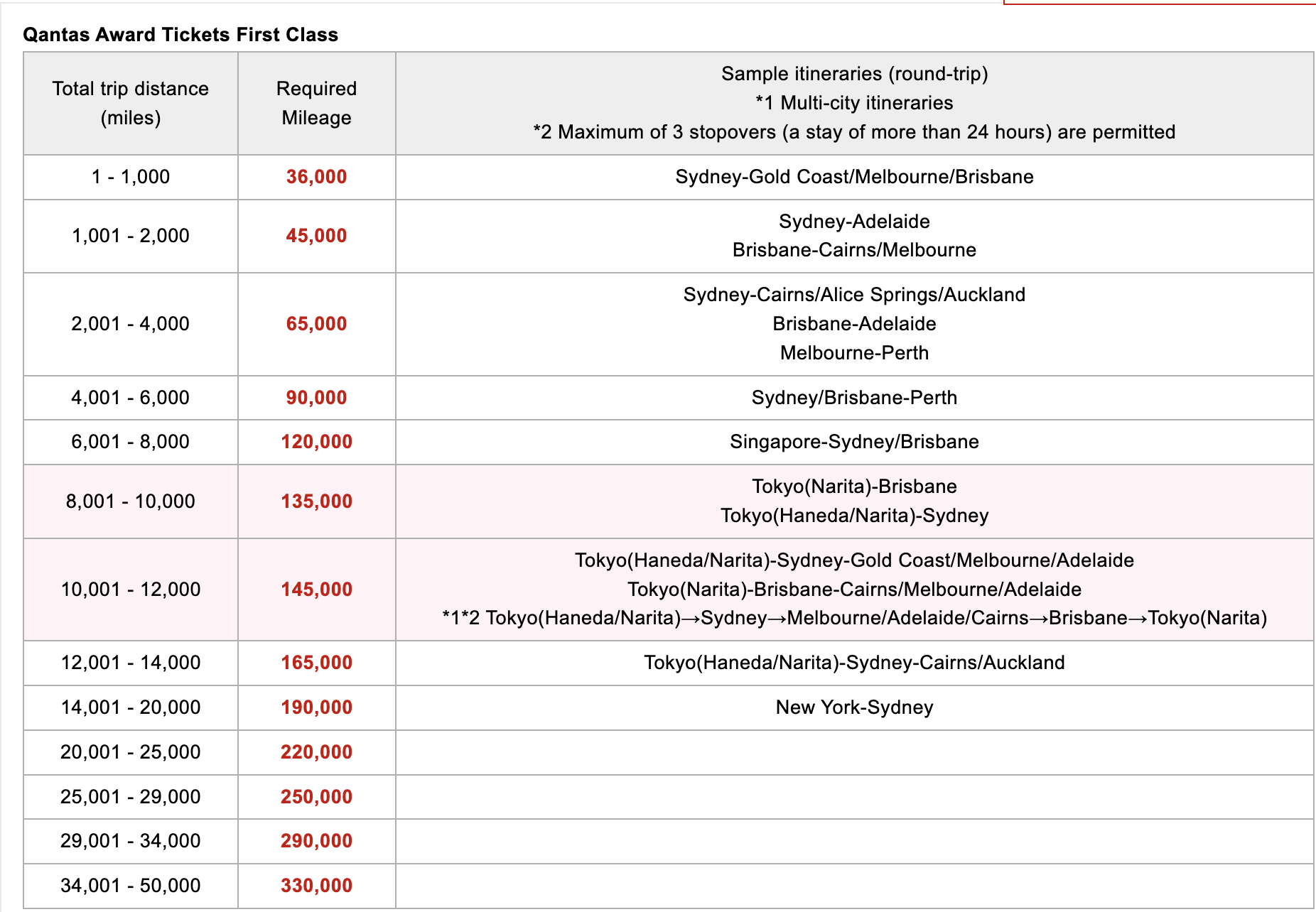This screenshot has width=1316, height=912.
Task: Click the '1 - 1,000' distance cell
Action: click(131, 177)
